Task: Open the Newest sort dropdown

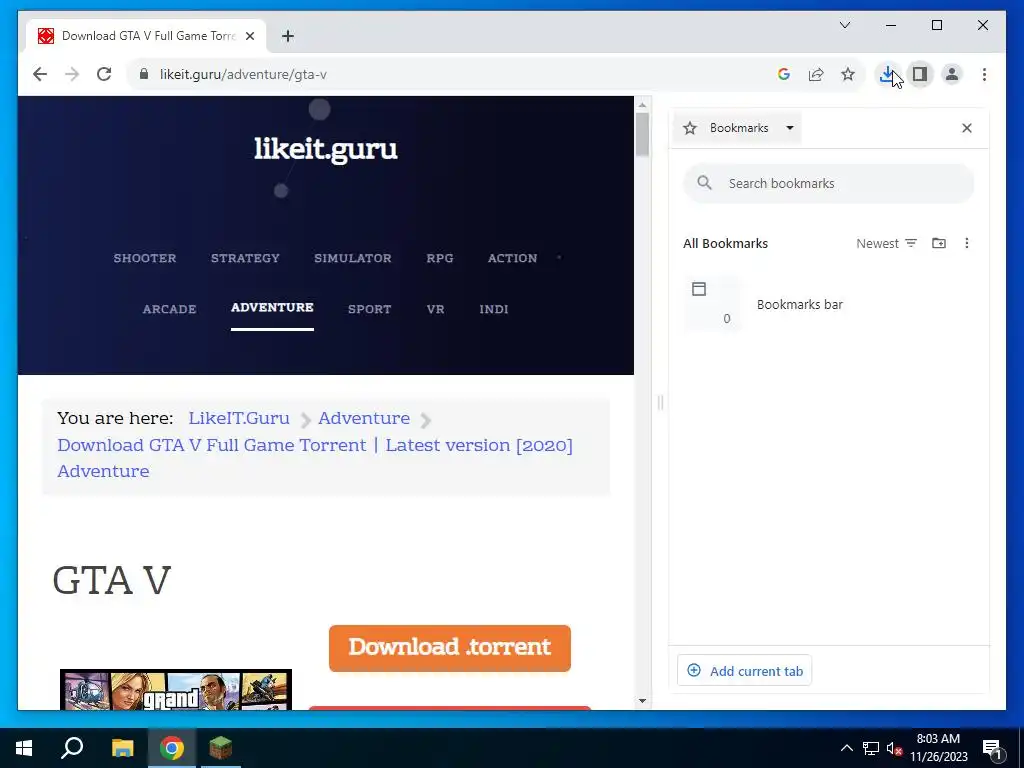Action: 886,244
